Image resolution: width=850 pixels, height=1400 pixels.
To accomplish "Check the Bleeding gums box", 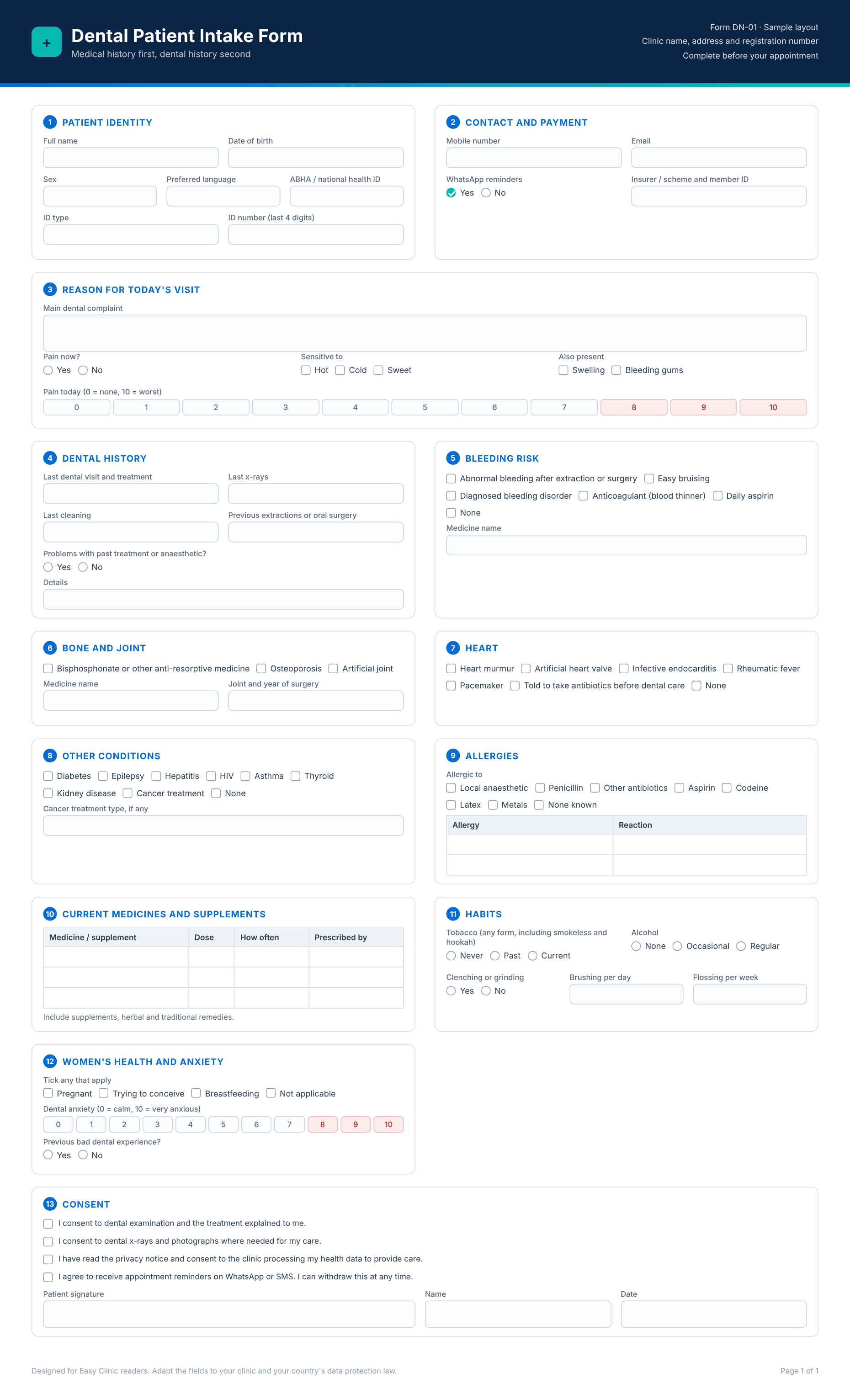I will 616,371.
